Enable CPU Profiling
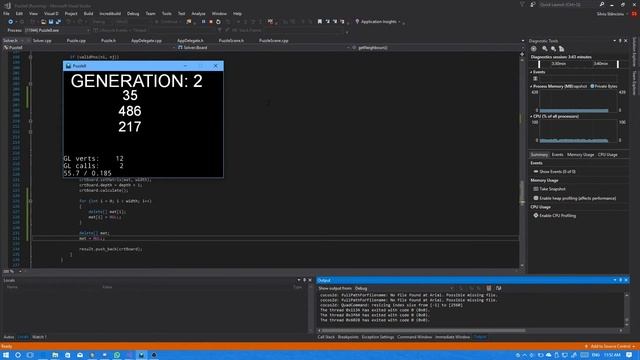The image size is (640, 360). (x=555, y=216)
